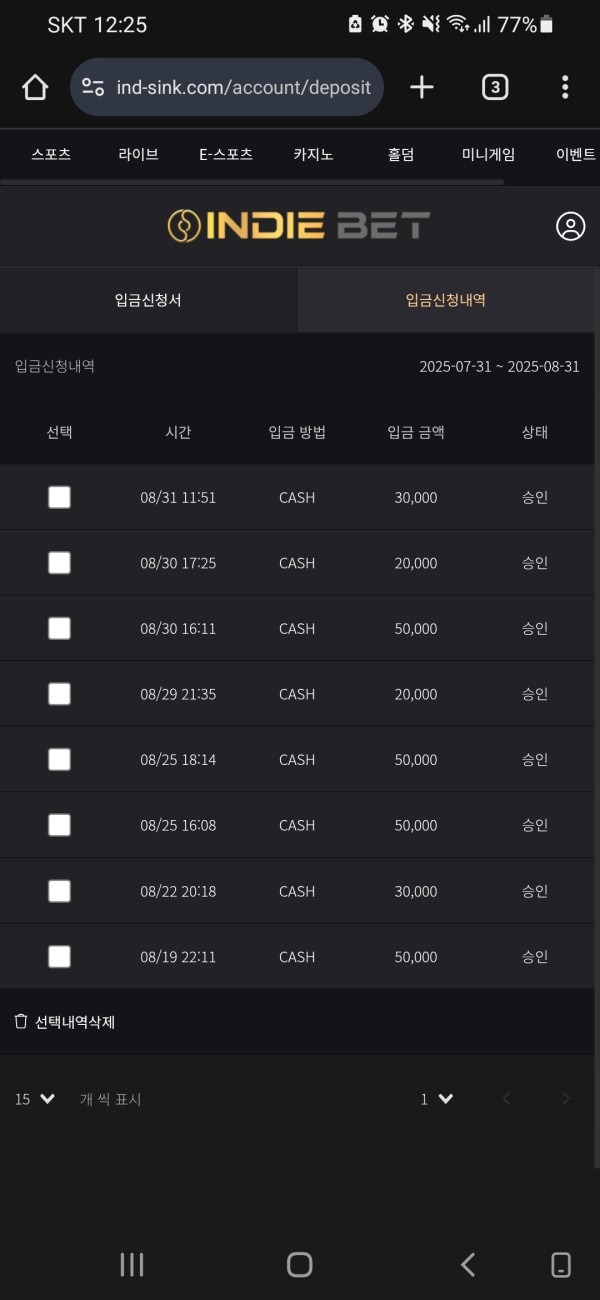Click the site permissions icon in address bar
This screenshot has height=1300, width=600.
(93, 87)
